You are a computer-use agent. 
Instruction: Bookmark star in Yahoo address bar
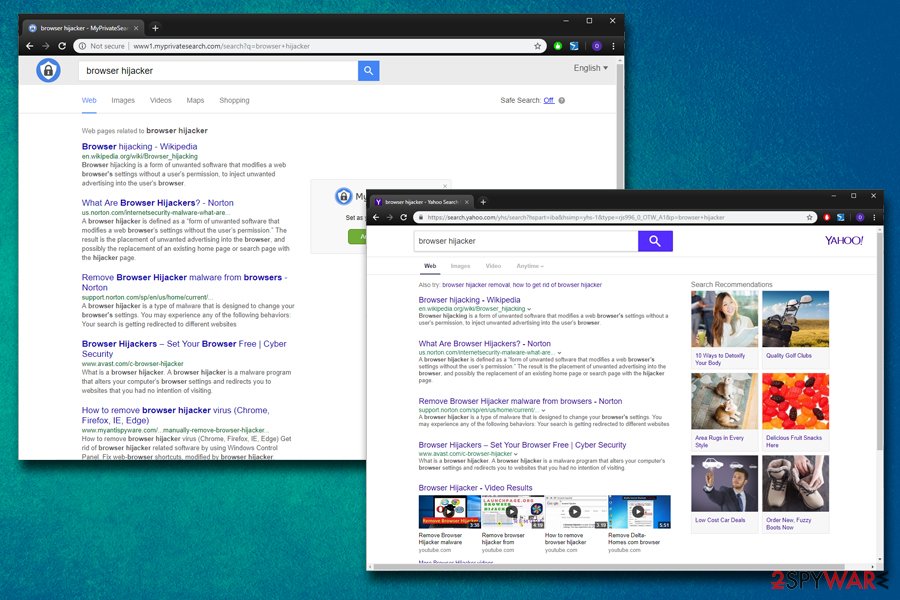click(809, 218)
